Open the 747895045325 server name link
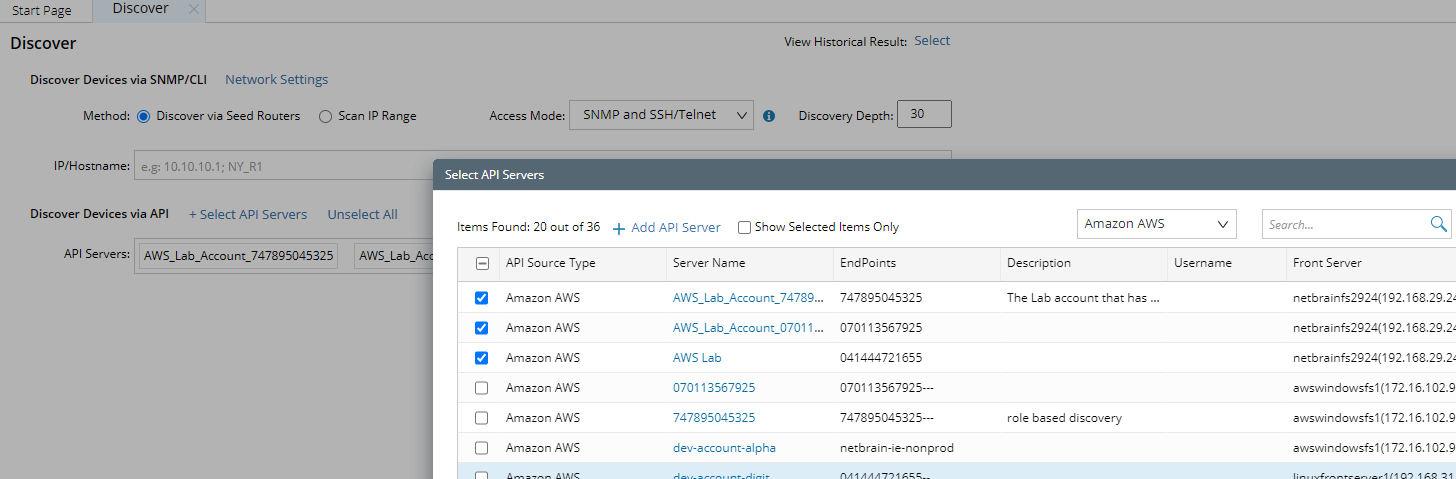 point(714,417)
